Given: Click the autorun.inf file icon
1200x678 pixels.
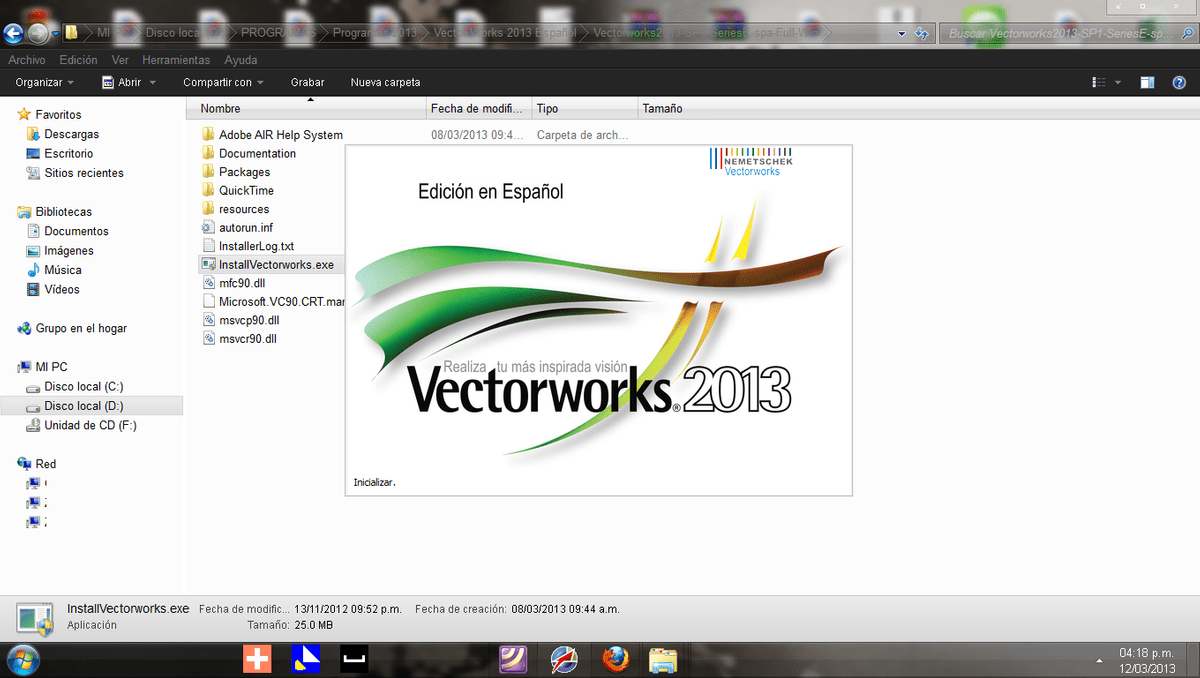Looking at the screenshot, I should point(208,227).
